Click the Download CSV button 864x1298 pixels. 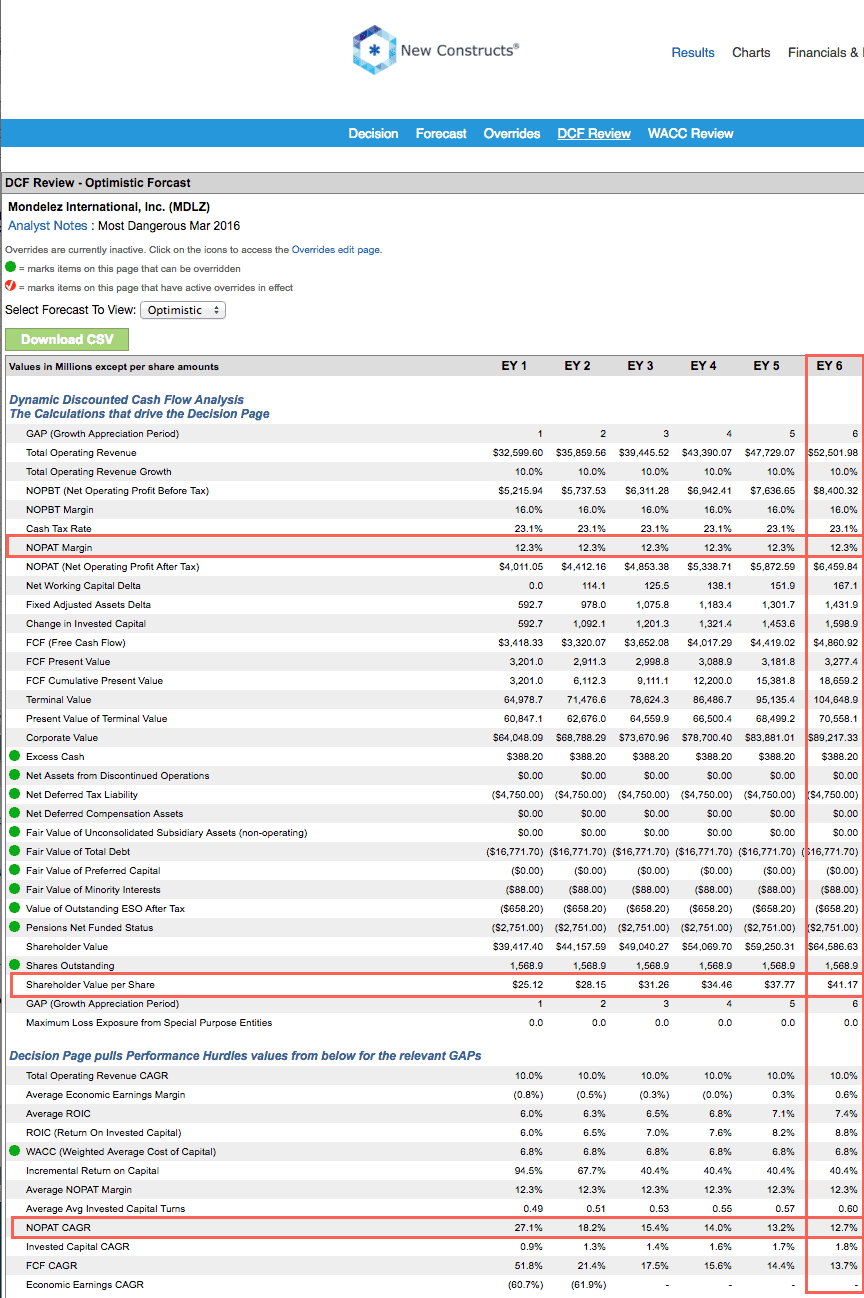click(67, 339)
